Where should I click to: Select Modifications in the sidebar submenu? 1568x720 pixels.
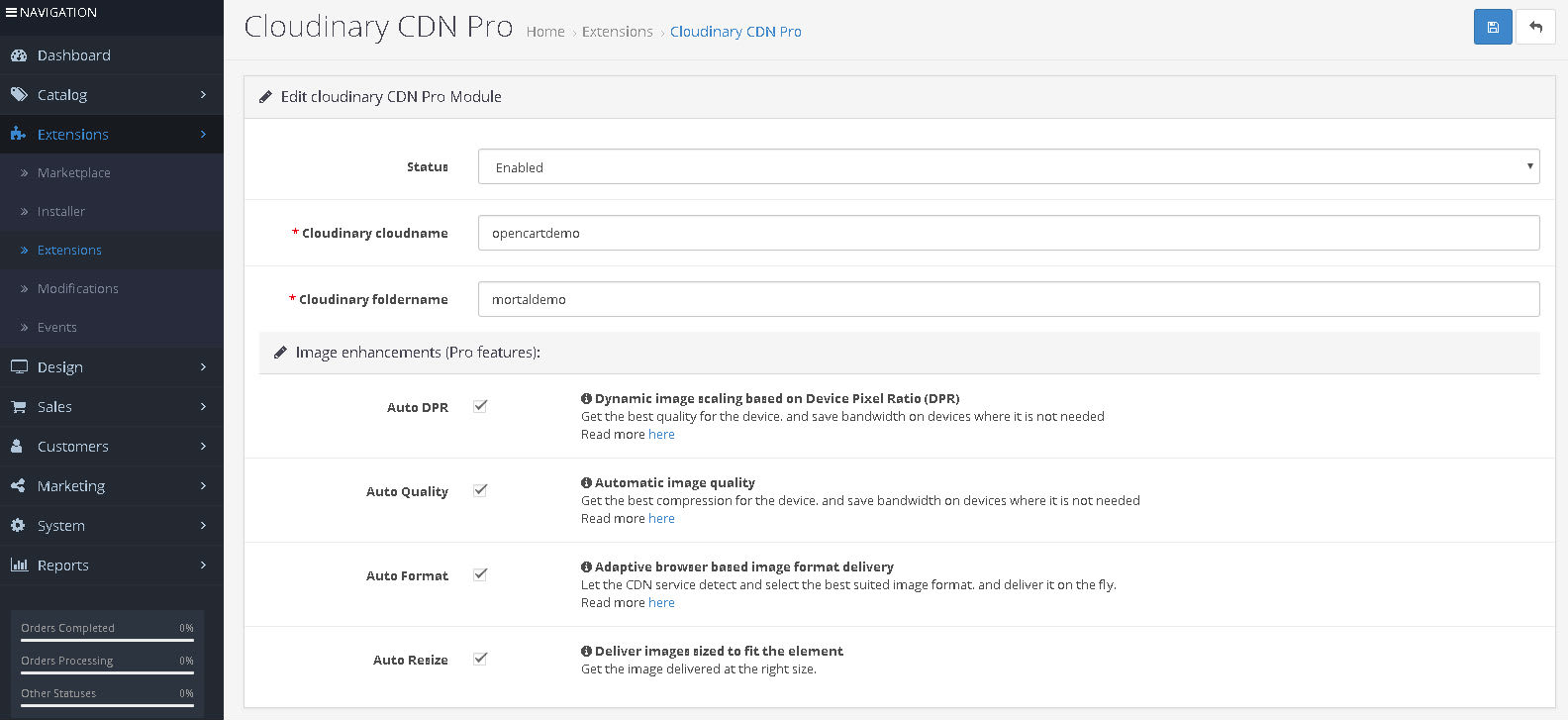[77, 288]
